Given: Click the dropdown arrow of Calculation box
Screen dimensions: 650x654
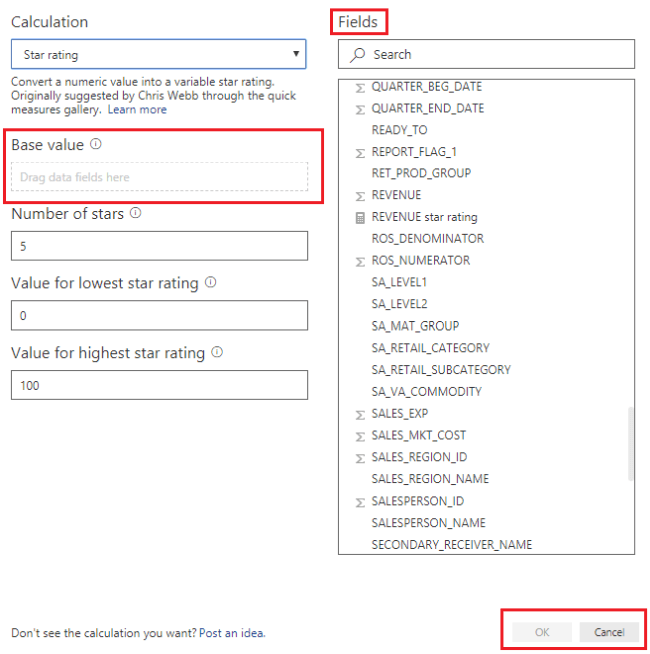Looking at the screenshot, I should pos(296,54).
